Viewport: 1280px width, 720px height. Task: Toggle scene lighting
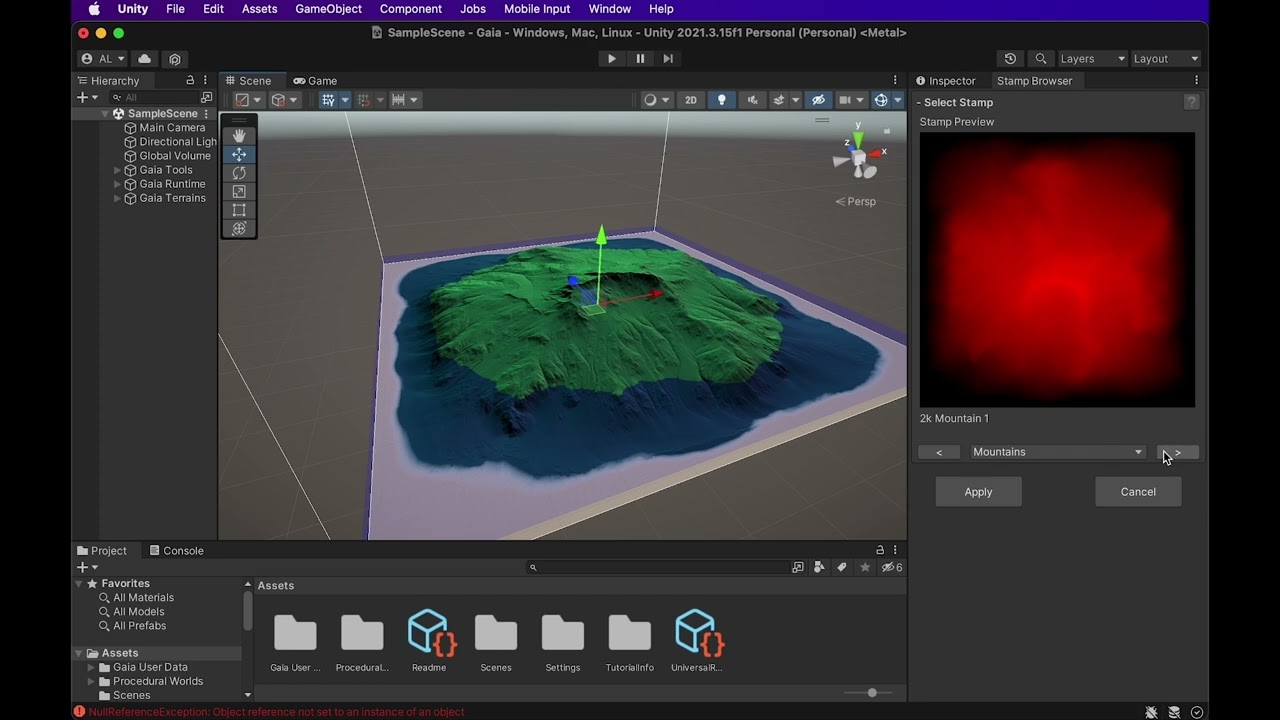coord(722,100)
